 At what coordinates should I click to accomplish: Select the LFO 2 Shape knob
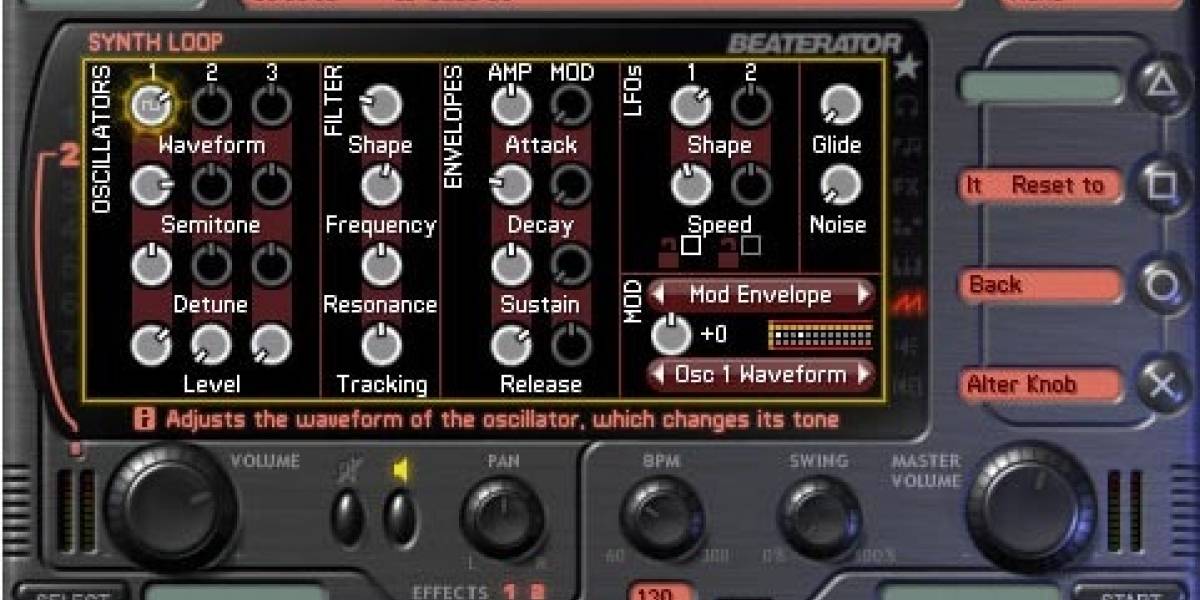[751, 105]
